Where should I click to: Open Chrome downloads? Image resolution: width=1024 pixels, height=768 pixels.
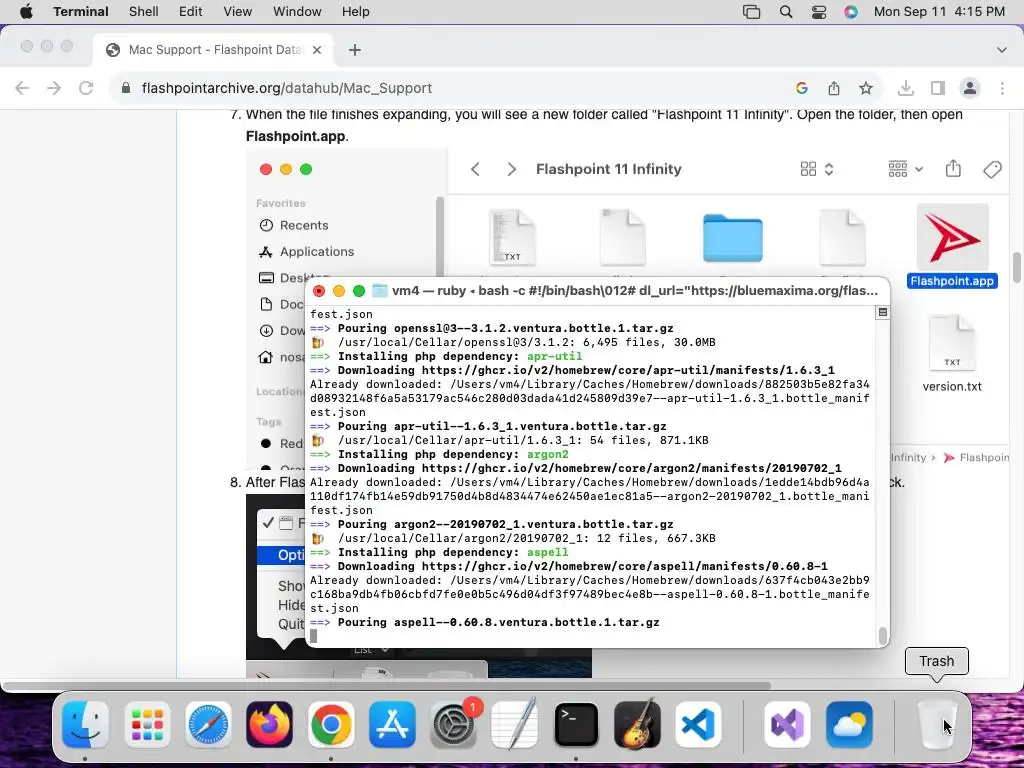[x=906, y=88]
